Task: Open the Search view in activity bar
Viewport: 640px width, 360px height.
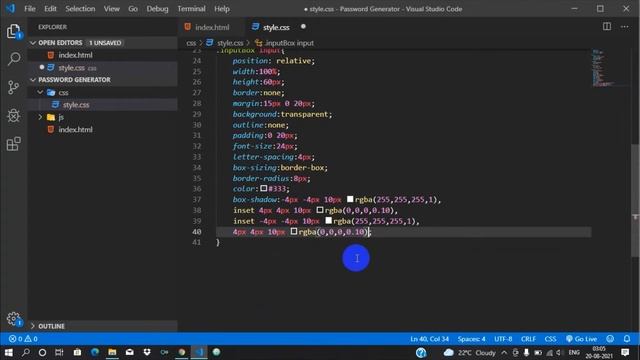Action: coord(13,59)
